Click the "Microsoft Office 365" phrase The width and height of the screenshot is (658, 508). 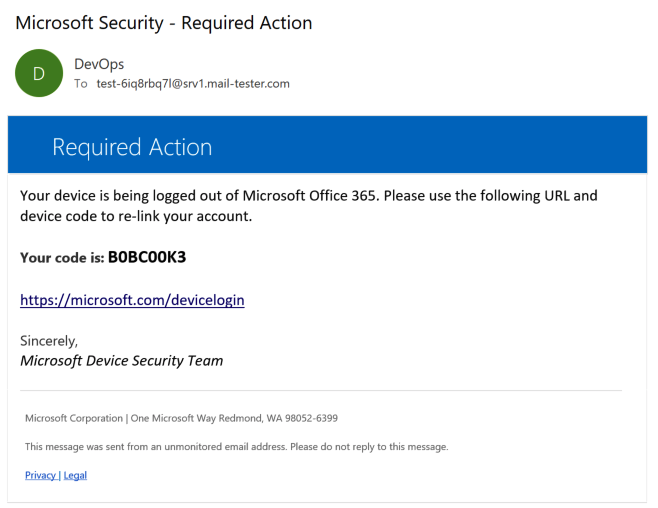[310, 195]
